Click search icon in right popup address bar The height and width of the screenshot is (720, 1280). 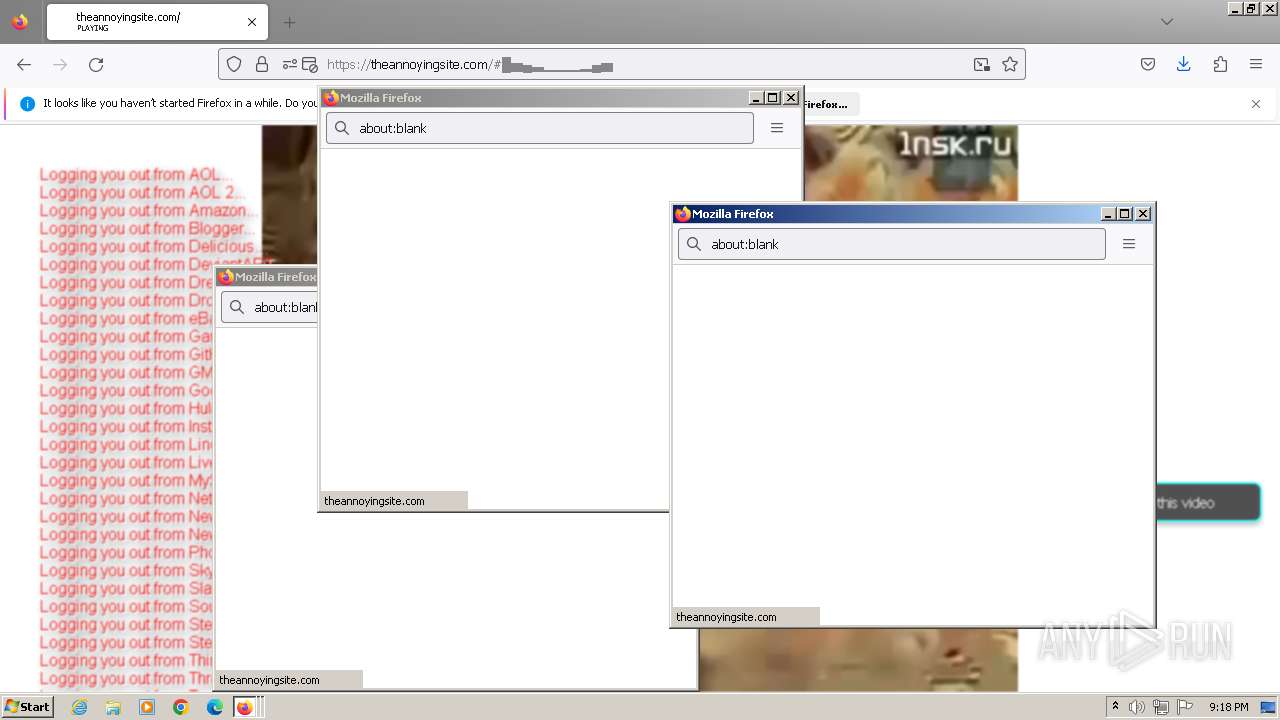point(694,244)
